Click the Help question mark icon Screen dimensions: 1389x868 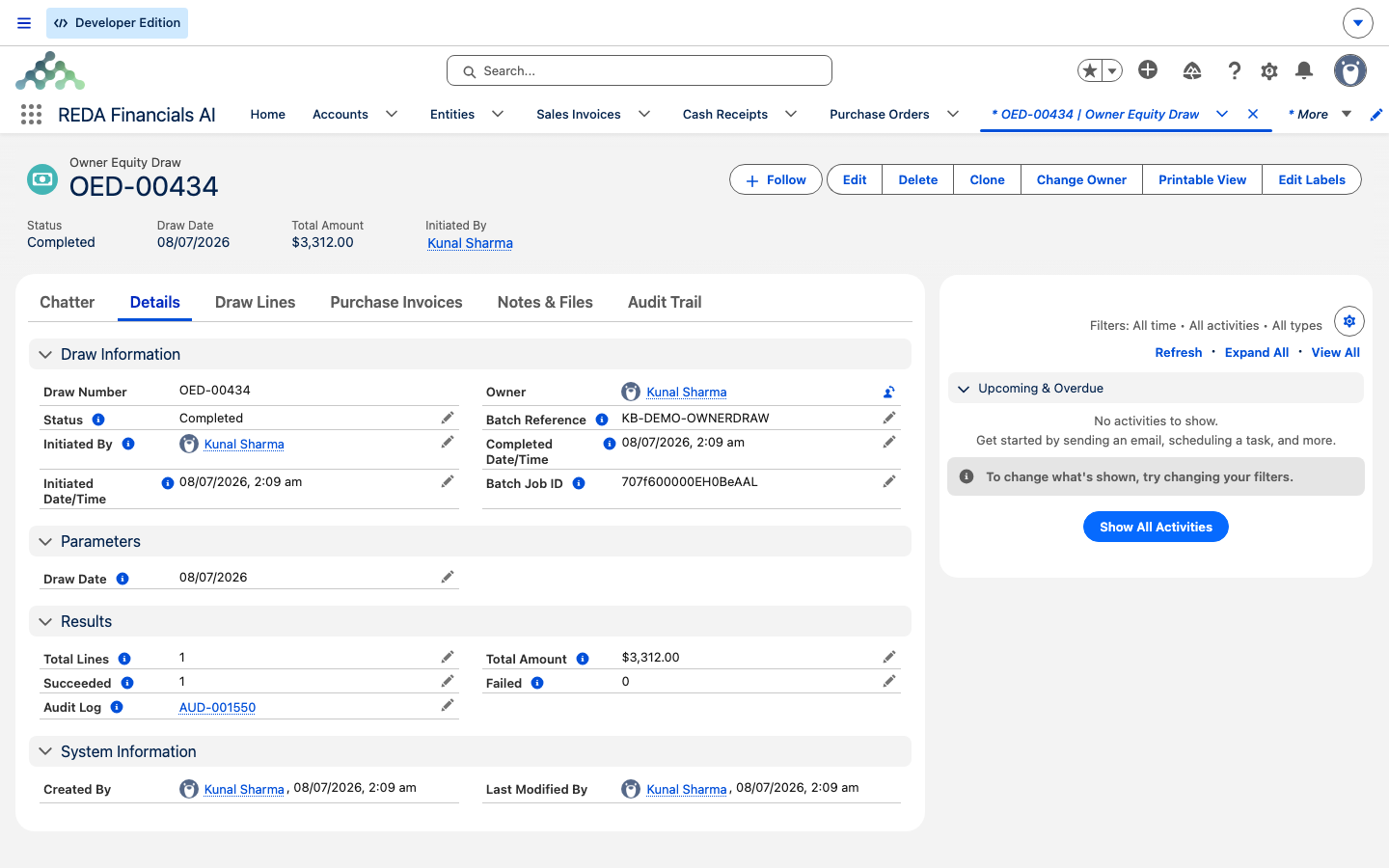pyautogui.click(x=1234, y=70)
